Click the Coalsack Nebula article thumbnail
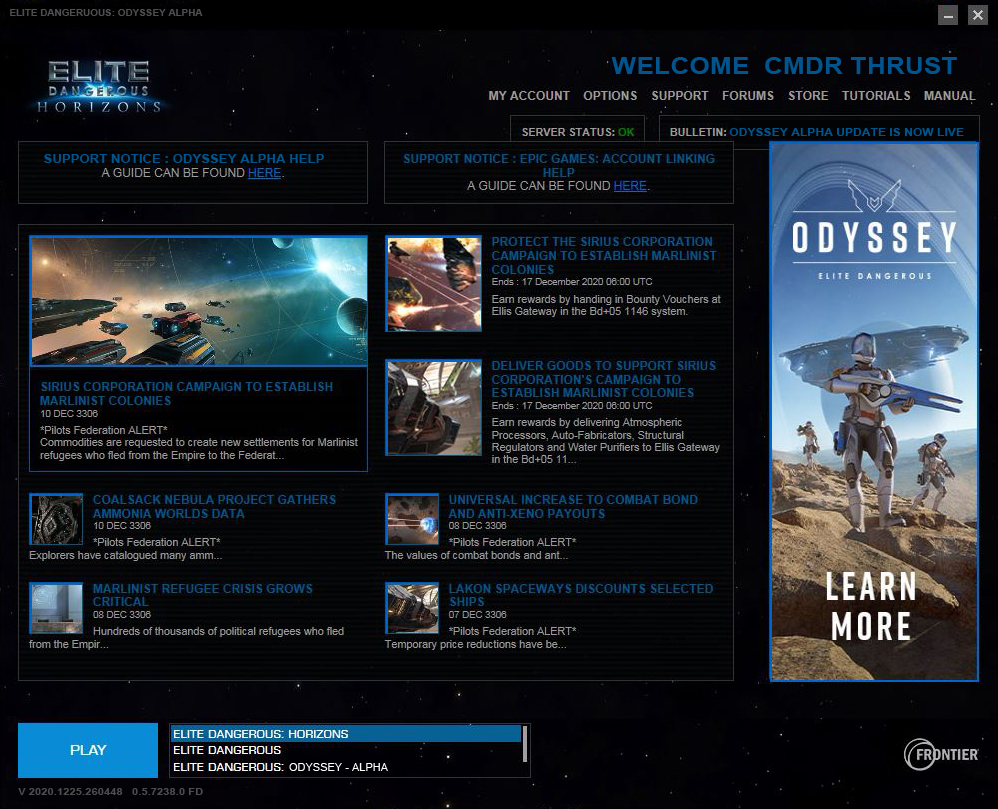The width and height of the screenshot is (998, 809). pyautogui.click(x=56, y=519)
